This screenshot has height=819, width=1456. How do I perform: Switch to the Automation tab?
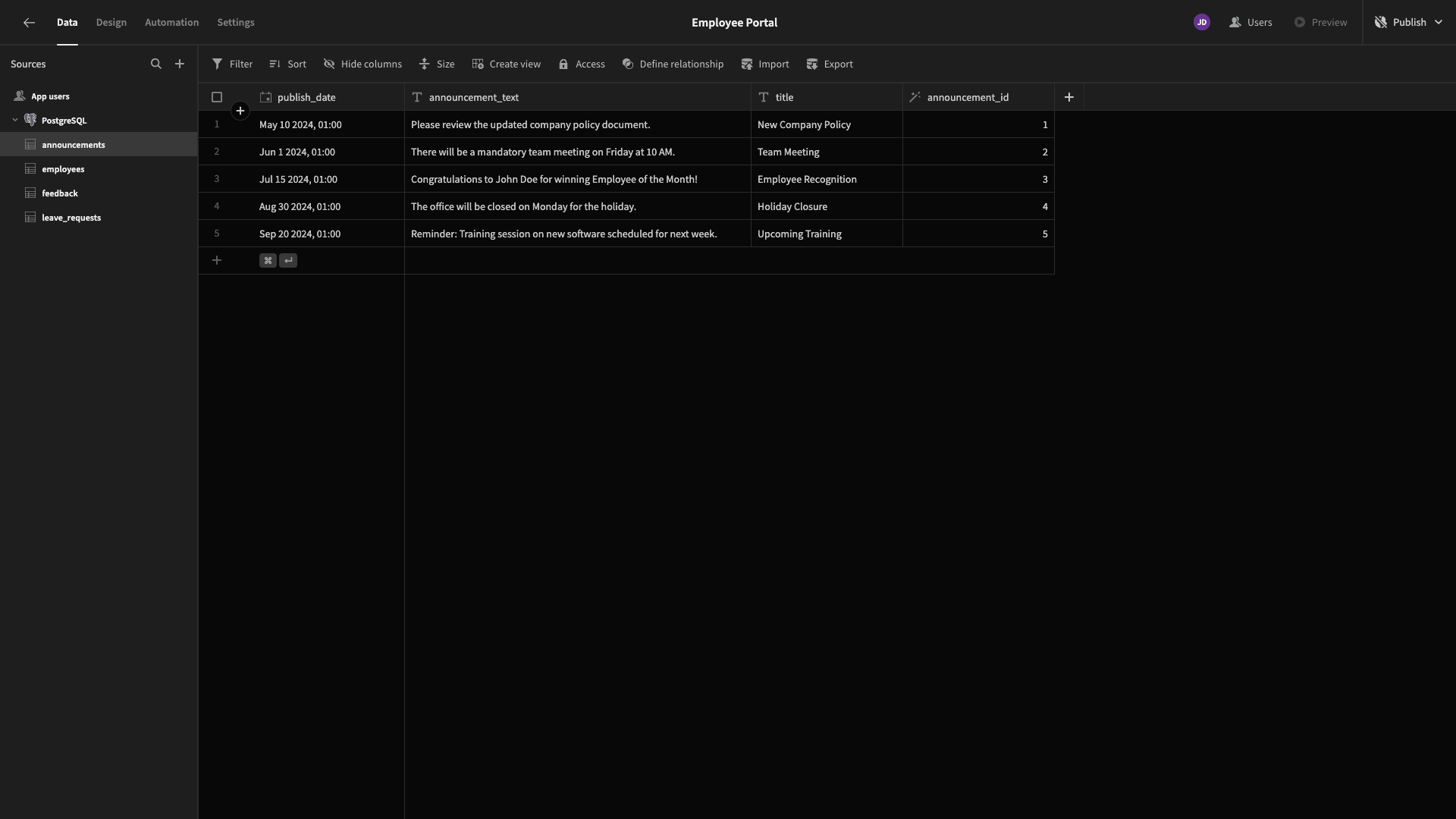coord(172,23)
